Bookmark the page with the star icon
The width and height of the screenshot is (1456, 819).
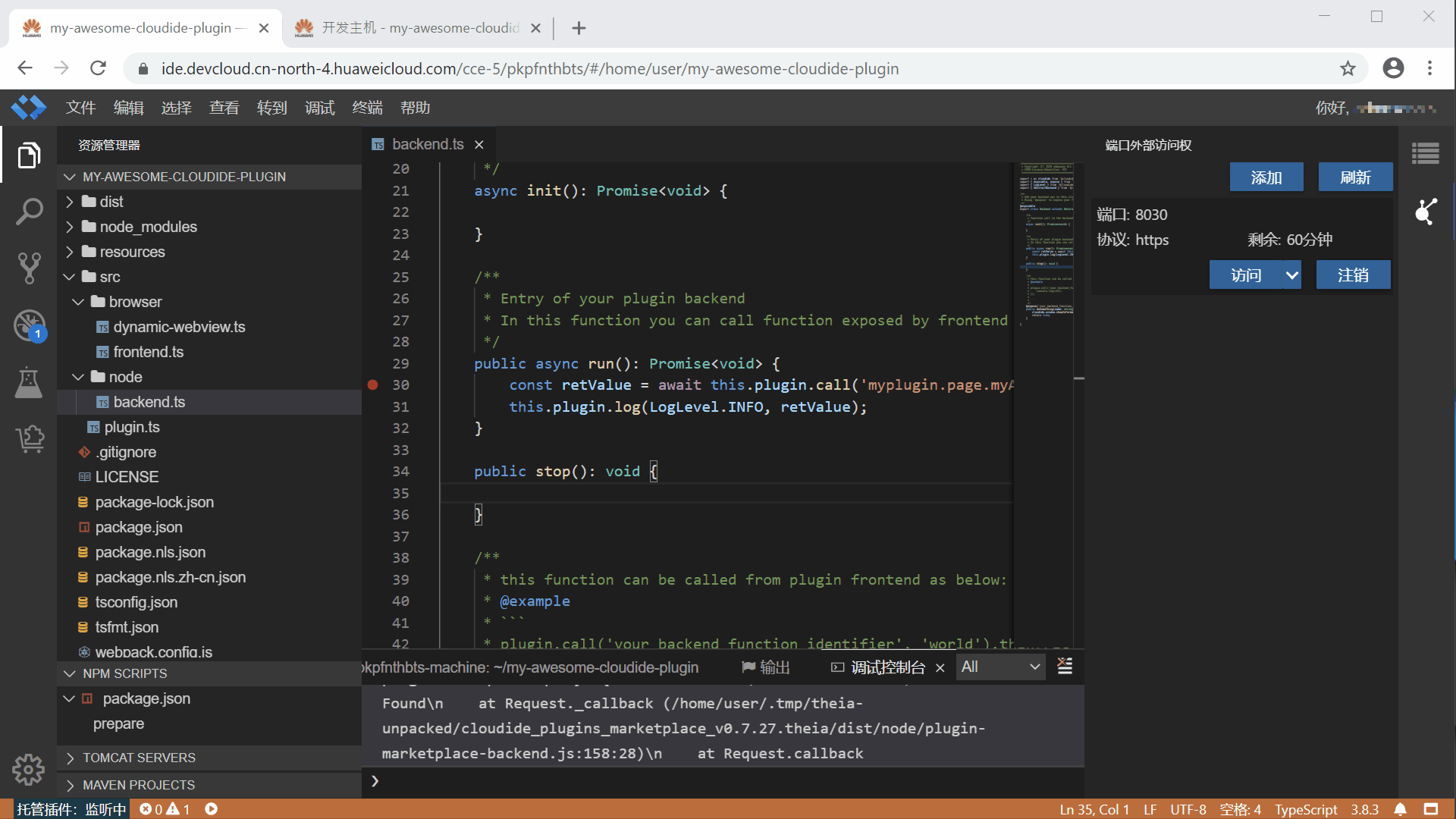coord(1348,68)
